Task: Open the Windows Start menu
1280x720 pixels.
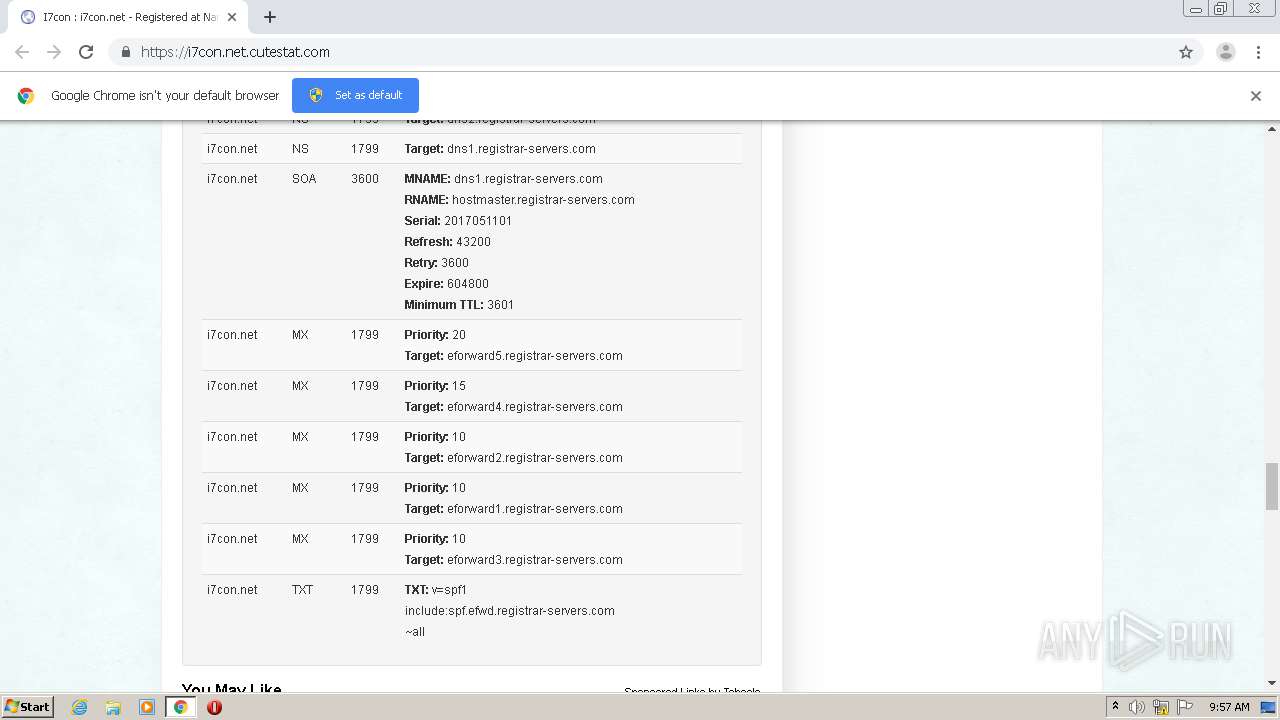Action: pyautogui.click(x=27, y=707)
